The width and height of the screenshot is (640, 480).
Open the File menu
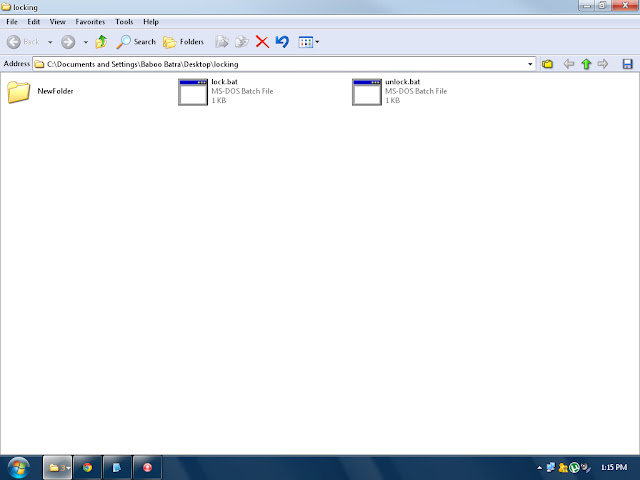pyautogui.click(x=12, y=22)
